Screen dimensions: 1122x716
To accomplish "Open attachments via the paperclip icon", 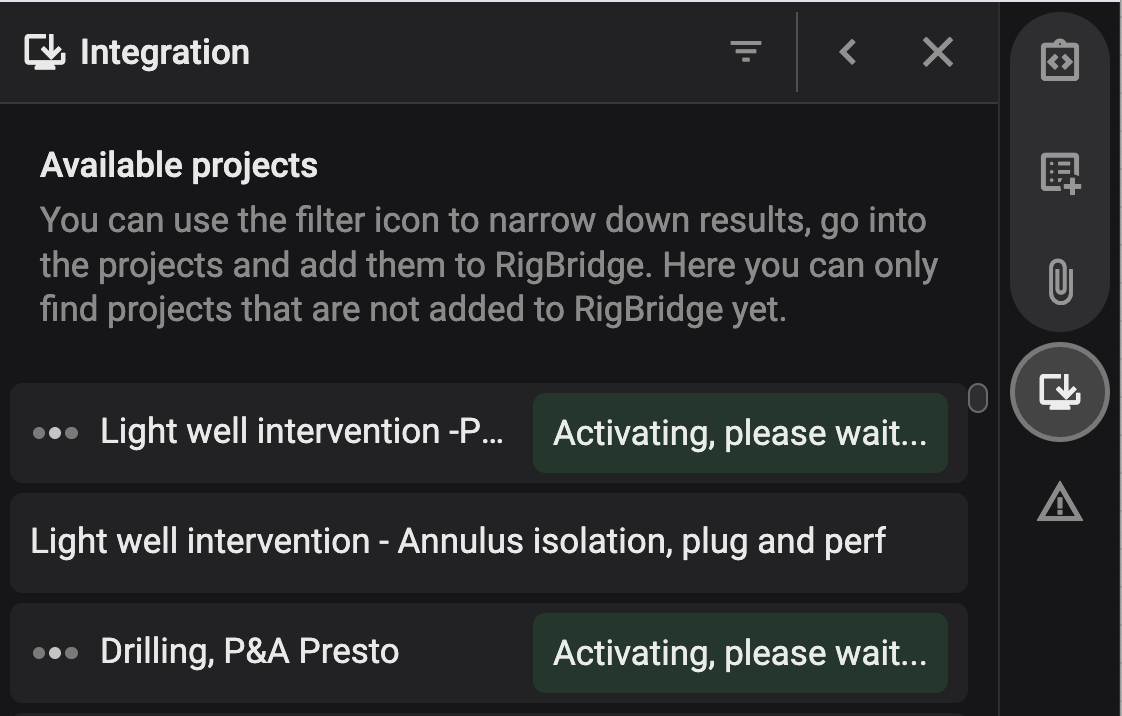I will pyautogui.click(x=1059, y=282).
